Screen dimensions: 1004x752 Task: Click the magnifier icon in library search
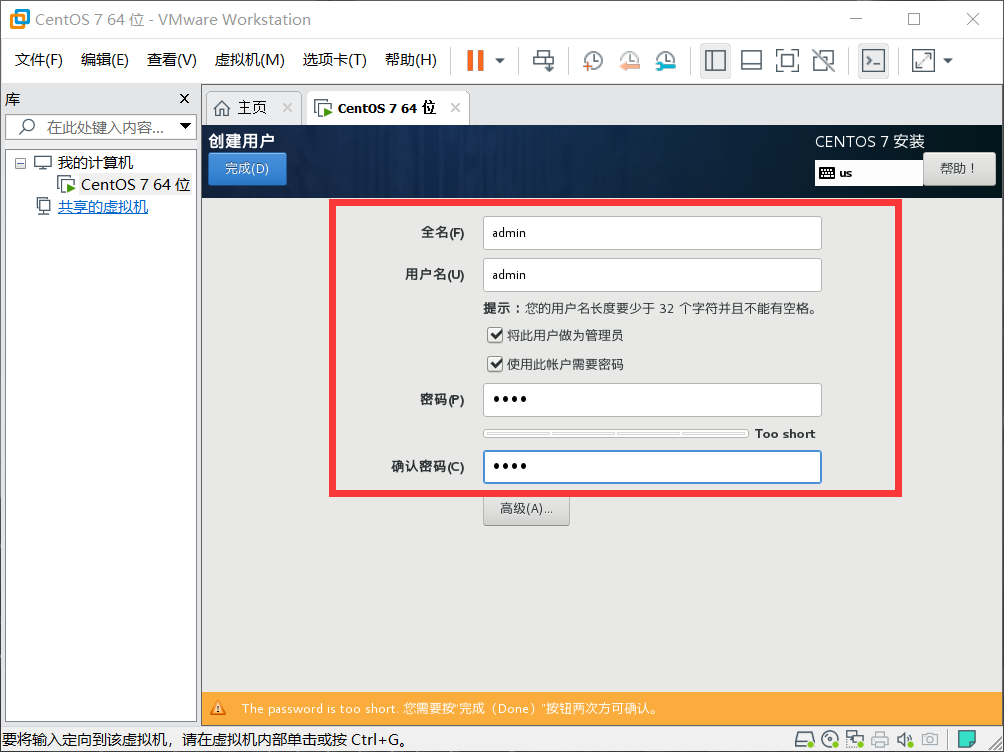[27, 126]
